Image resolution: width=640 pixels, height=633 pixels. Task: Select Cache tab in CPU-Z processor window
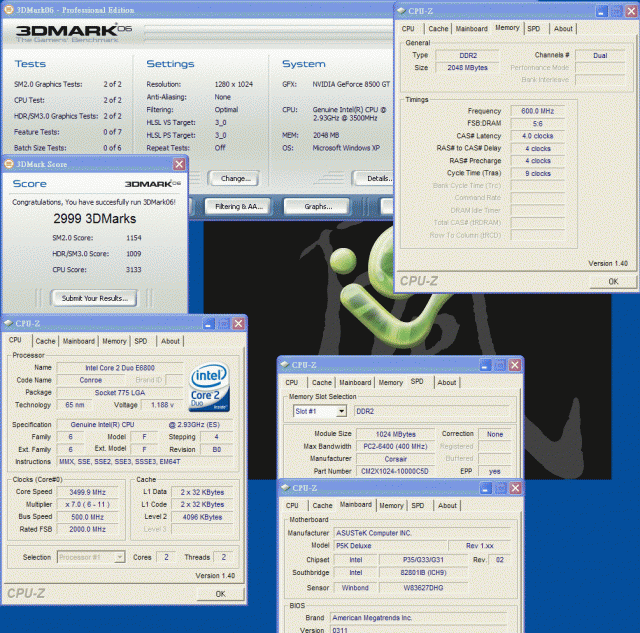[x=45, y=341]
